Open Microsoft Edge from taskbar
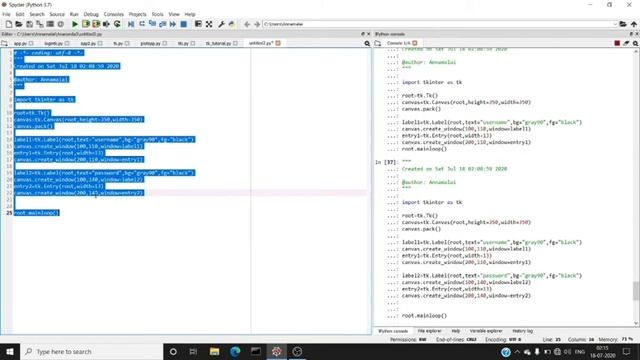The image size is (640, 360). 235,351
